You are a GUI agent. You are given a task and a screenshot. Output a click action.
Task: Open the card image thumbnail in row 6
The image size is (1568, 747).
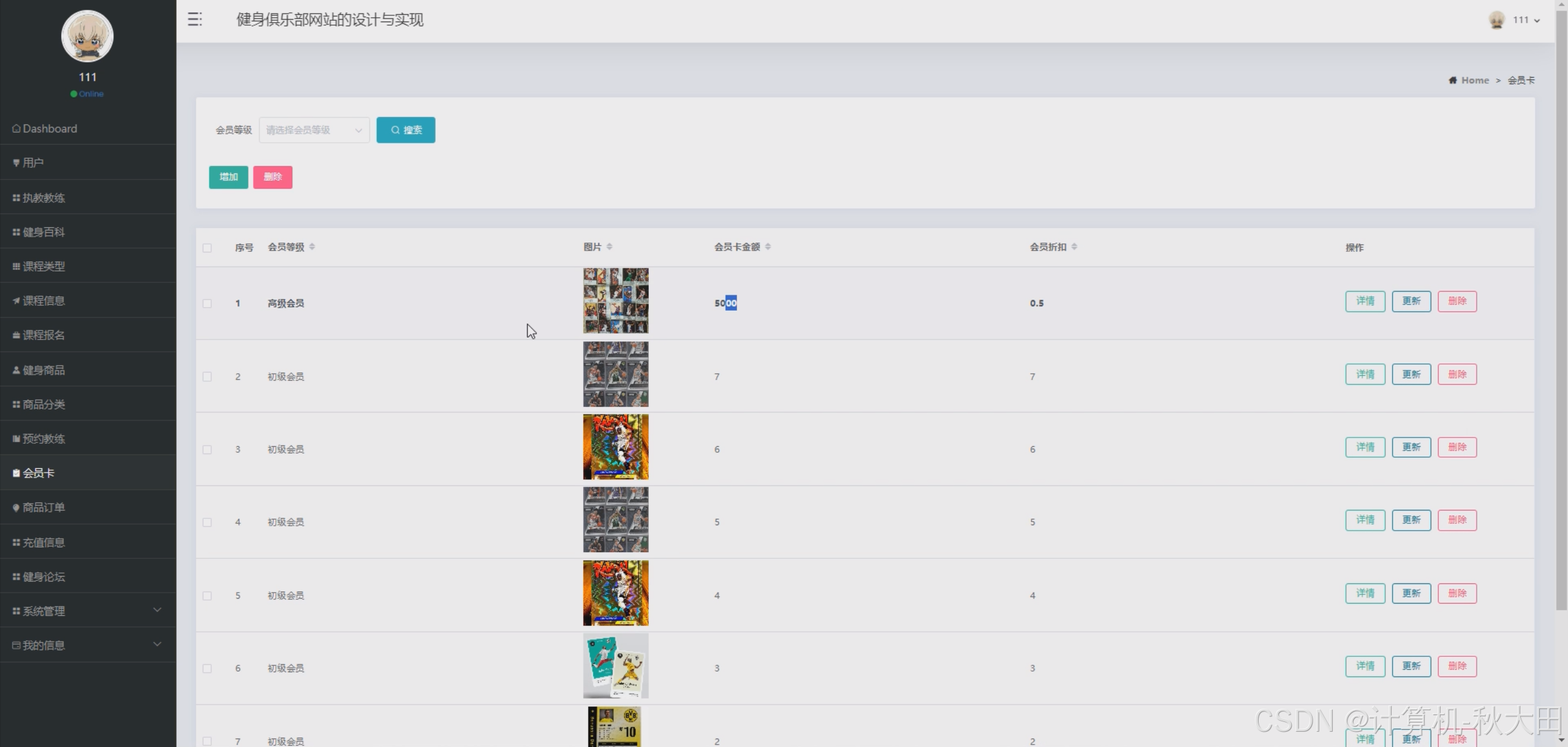pos(615,666)
